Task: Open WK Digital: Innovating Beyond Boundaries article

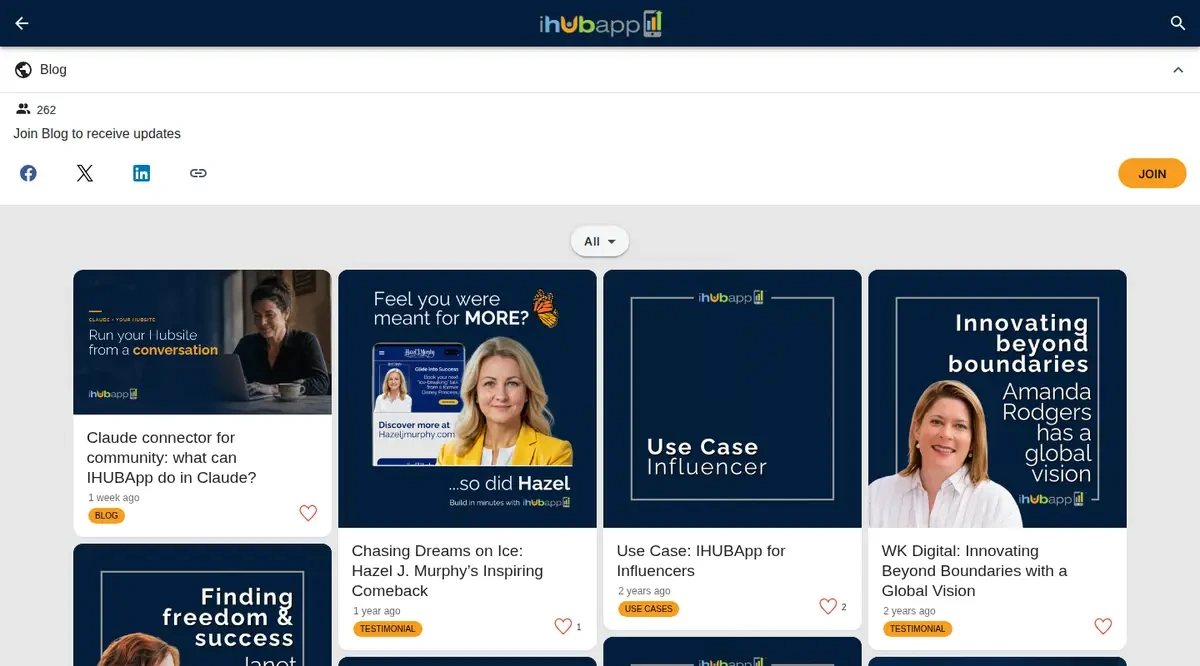Action: coord(974,571)
